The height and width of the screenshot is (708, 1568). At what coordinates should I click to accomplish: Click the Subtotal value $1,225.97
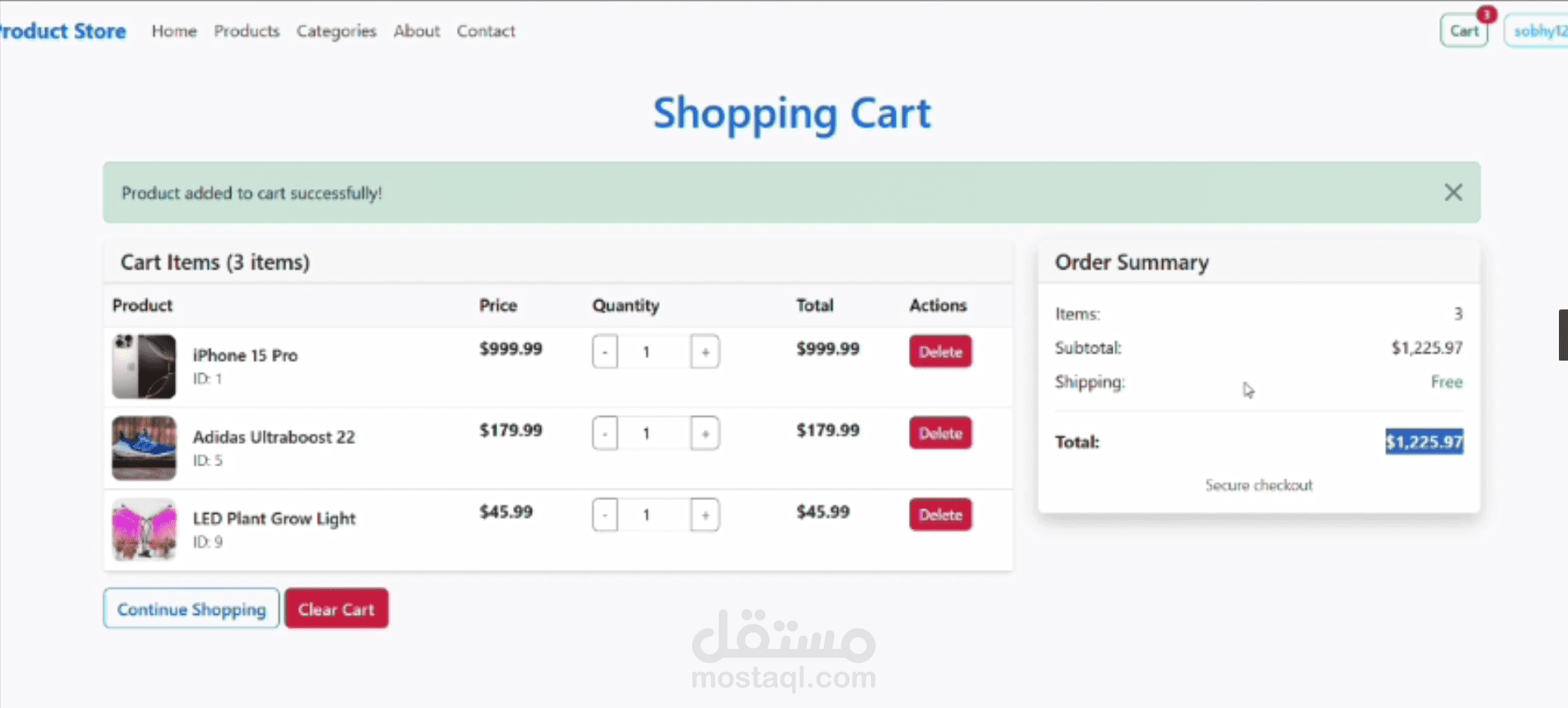point(1427,347)
